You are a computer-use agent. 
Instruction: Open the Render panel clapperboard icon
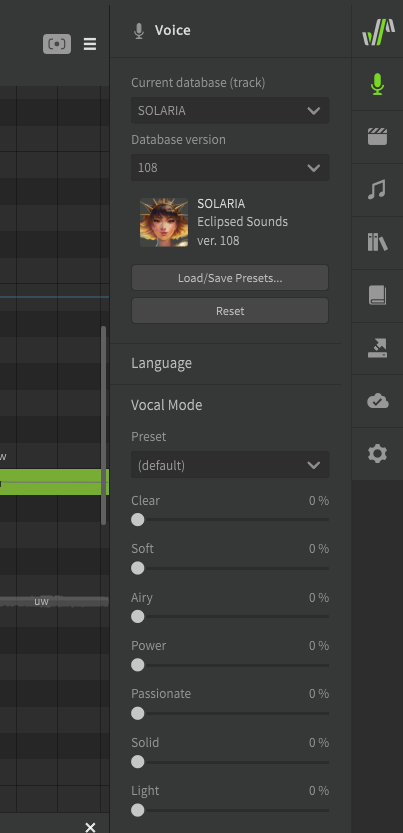[377, 137]
